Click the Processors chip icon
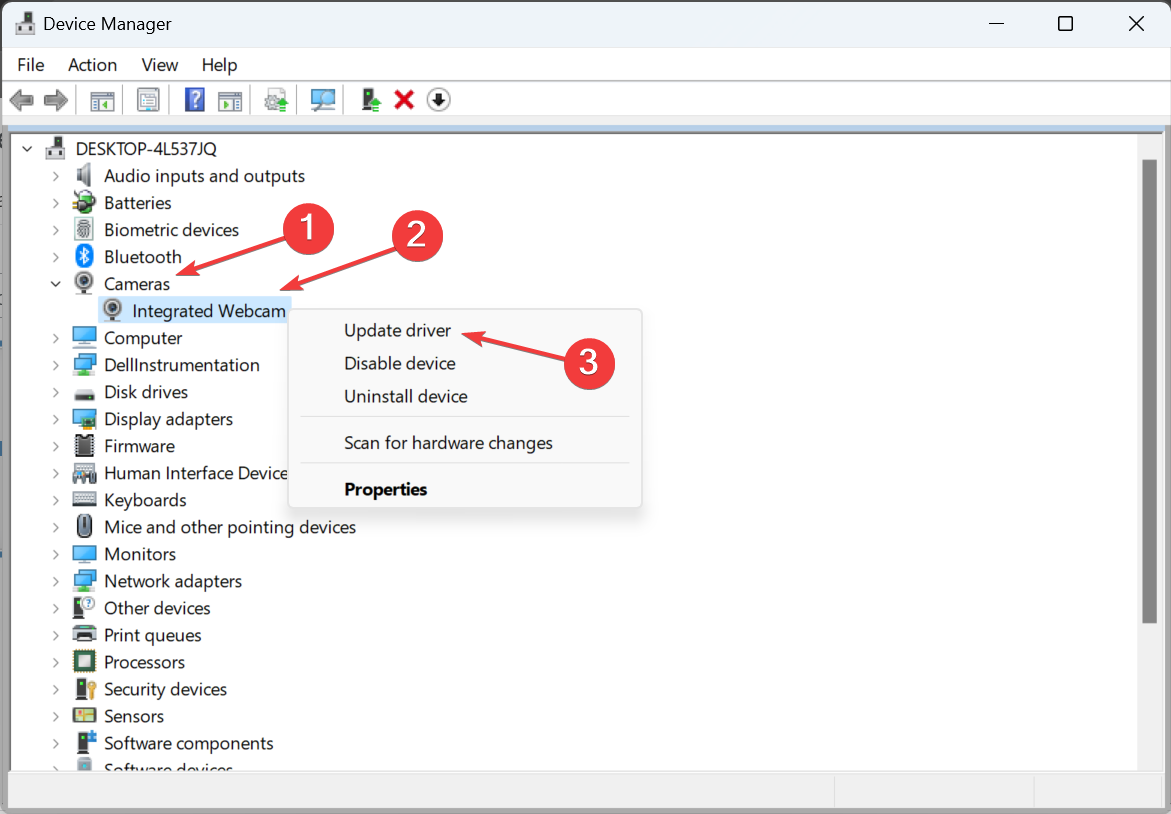1171x814 pixels. coord(84,662)
